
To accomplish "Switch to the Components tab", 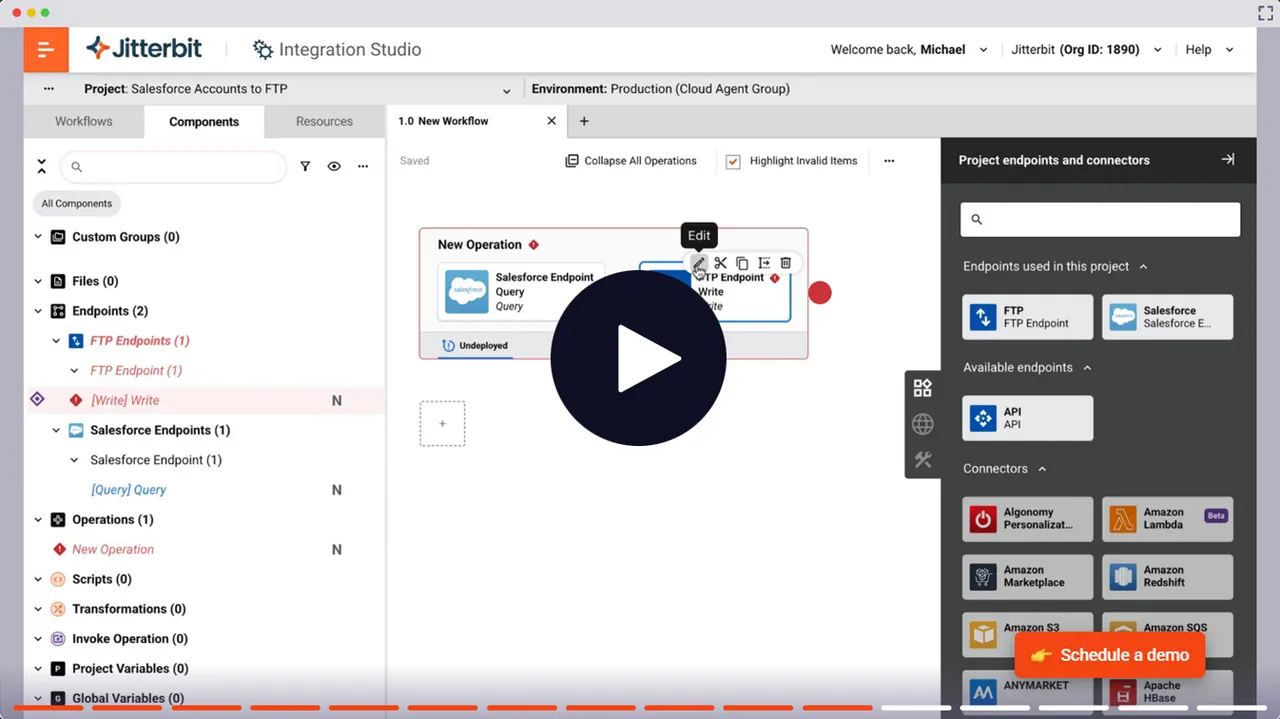I will coord(204,122).
